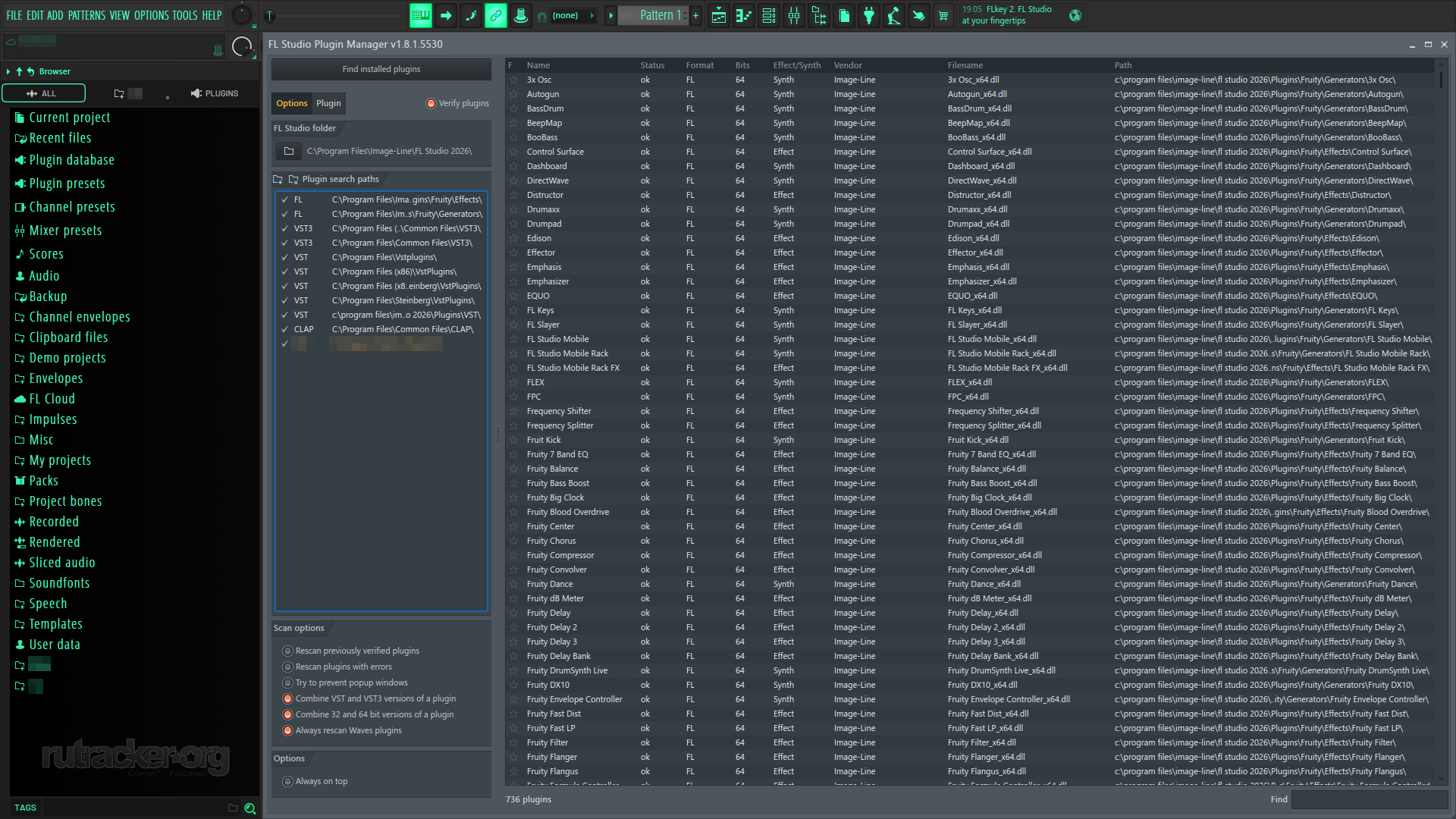Image resolution: width=1456 pixels, height=819 pixels.
Task: Expand the Packs folder in browser
Action: coord(36,481)
